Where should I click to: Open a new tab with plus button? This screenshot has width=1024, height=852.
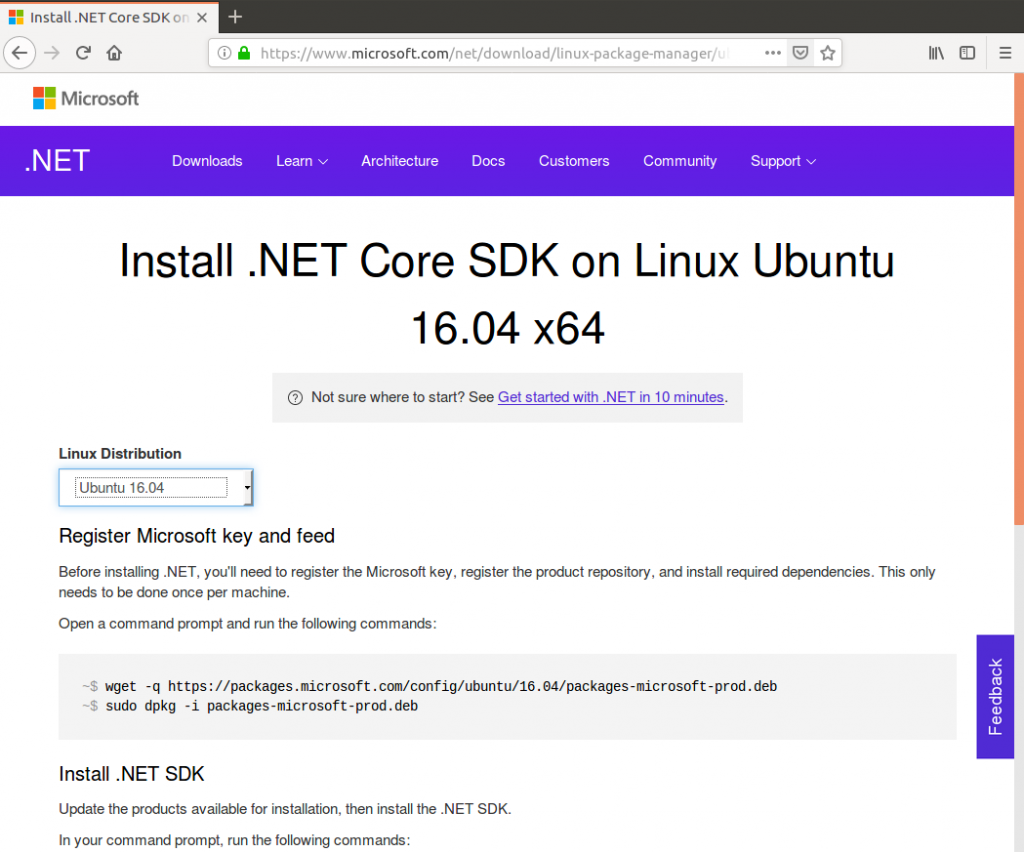pyautogui.click(x=235, y=17)
